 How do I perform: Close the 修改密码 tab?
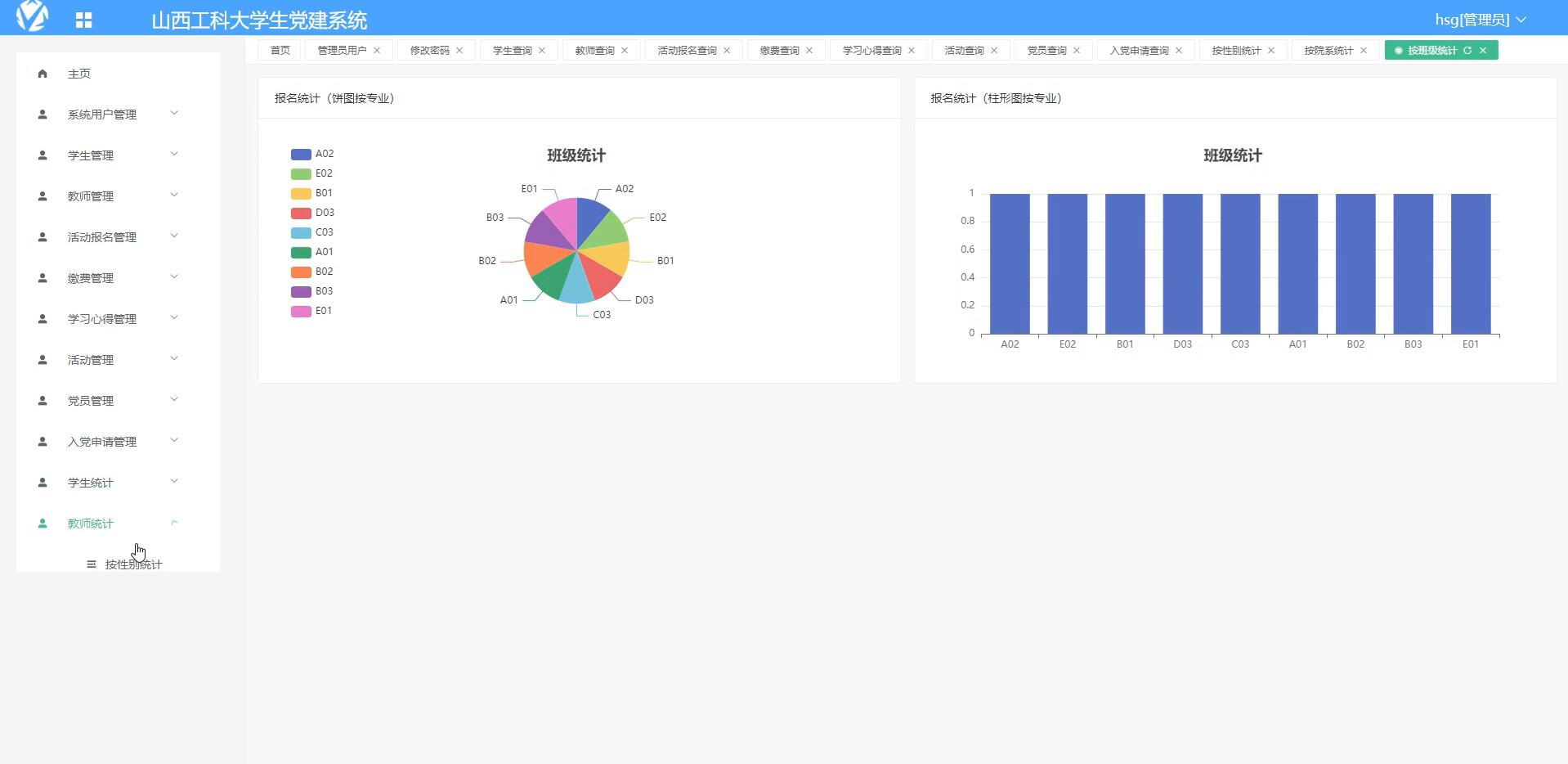pos(460,50)
